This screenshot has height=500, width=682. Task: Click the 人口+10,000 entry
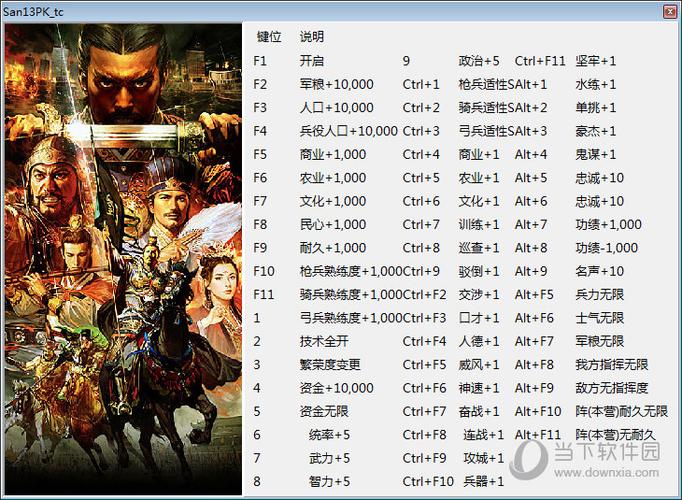[336, 108]
